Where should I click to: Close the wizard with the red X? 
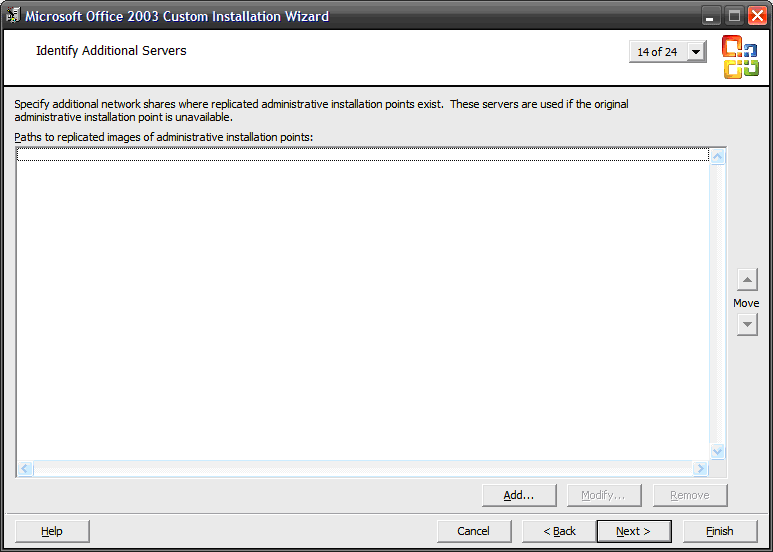coord(757,16)
